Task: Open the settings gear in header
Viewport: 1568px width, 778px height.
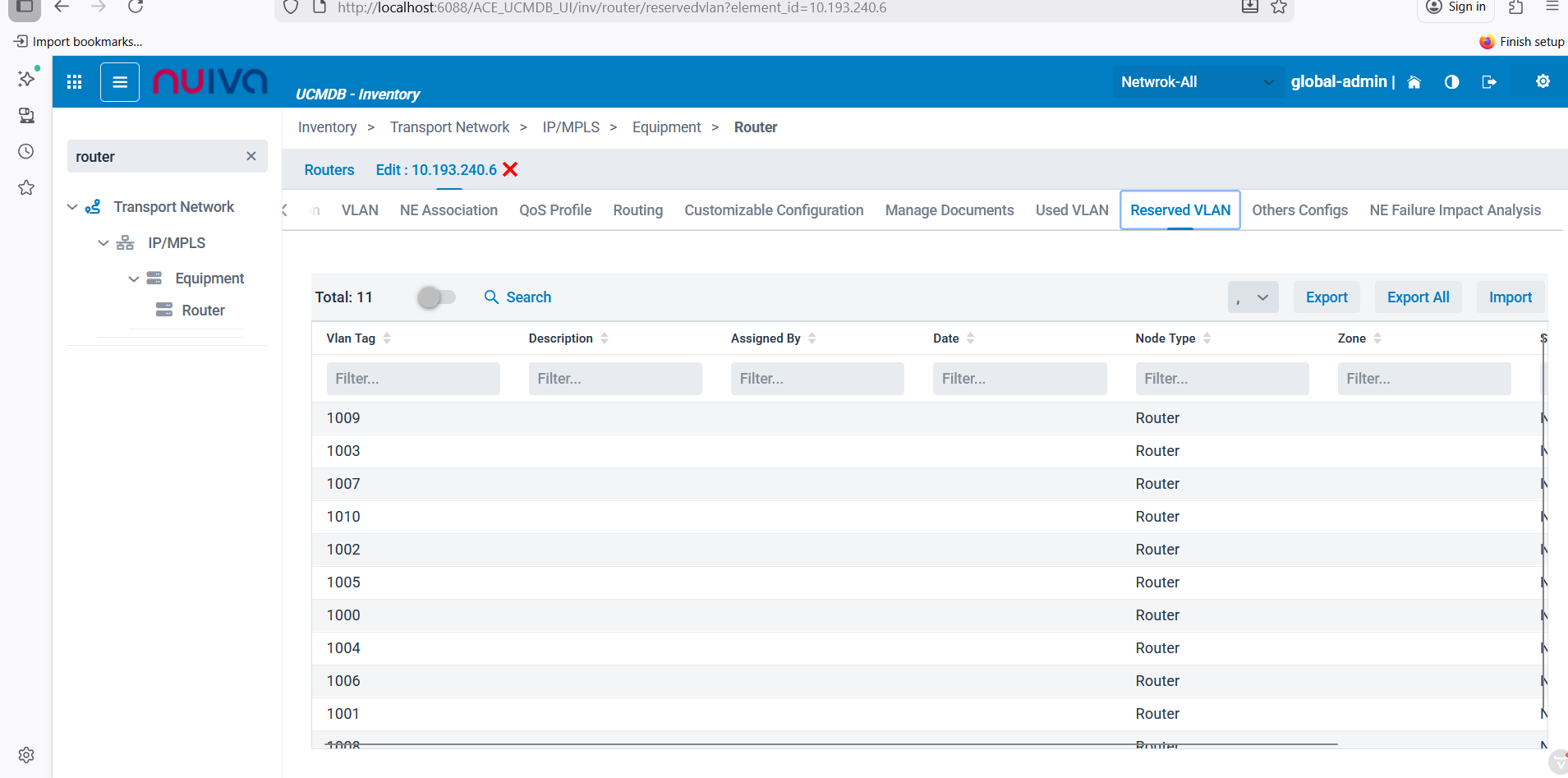Action: [x=1543, y=81]
